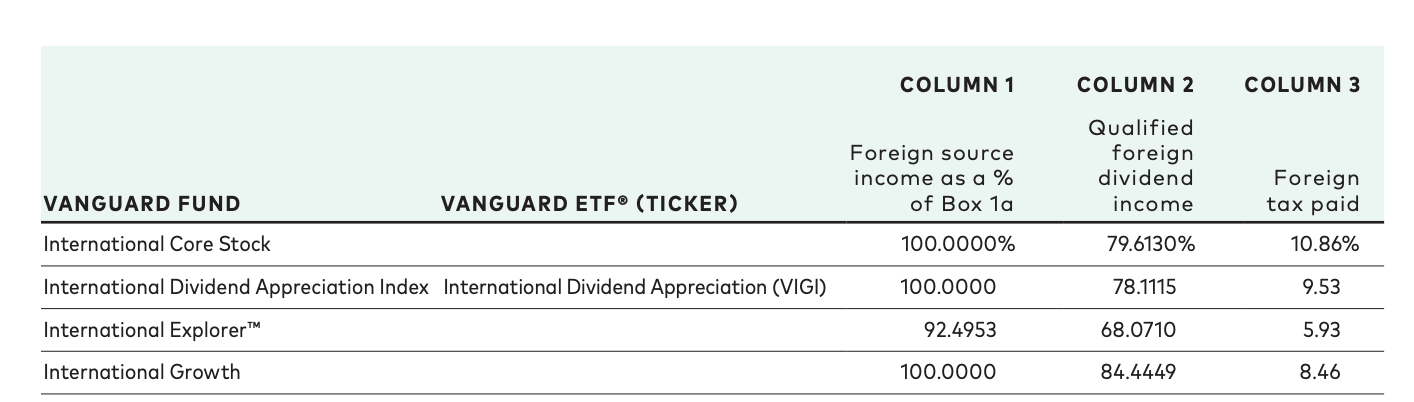Click the VANGUARD ETF (TICKER) column header
Image resolution: width=1414 pixels, height=402 pixels.
coord(589,204)
